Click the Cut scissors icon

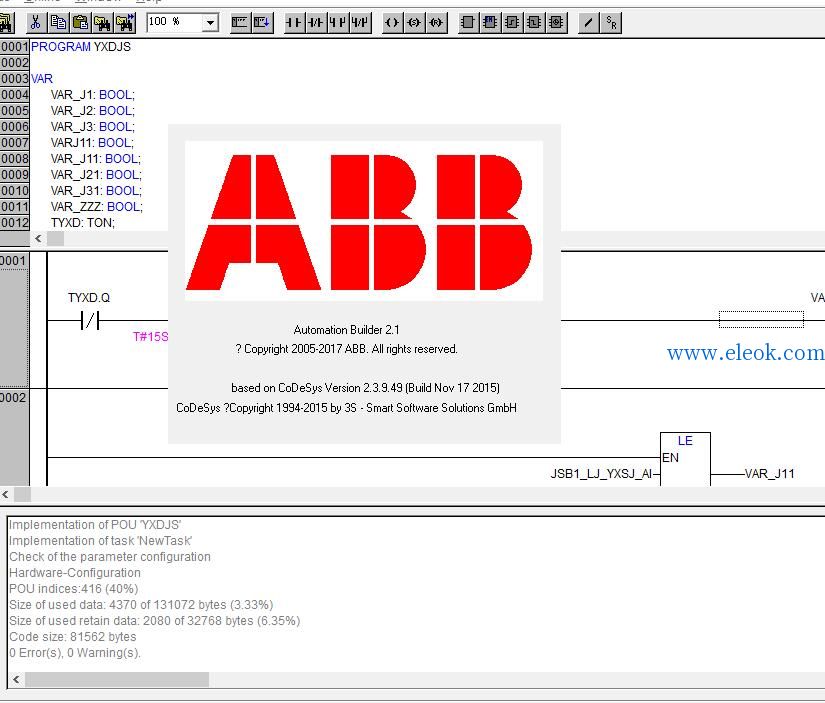(x=35, y=22)
